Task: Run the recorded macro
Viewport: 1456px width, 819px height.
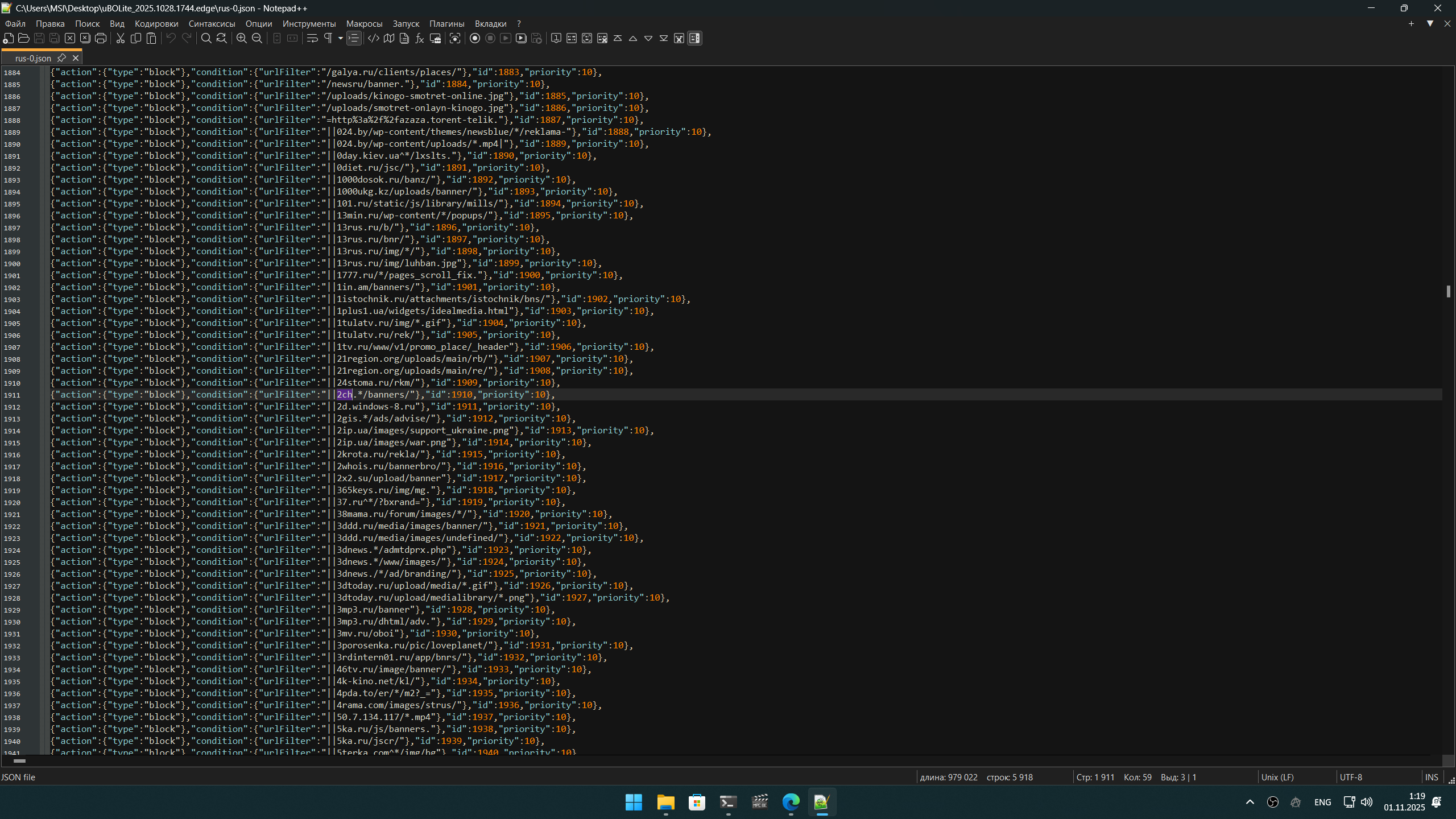Action: pos(505,38)
